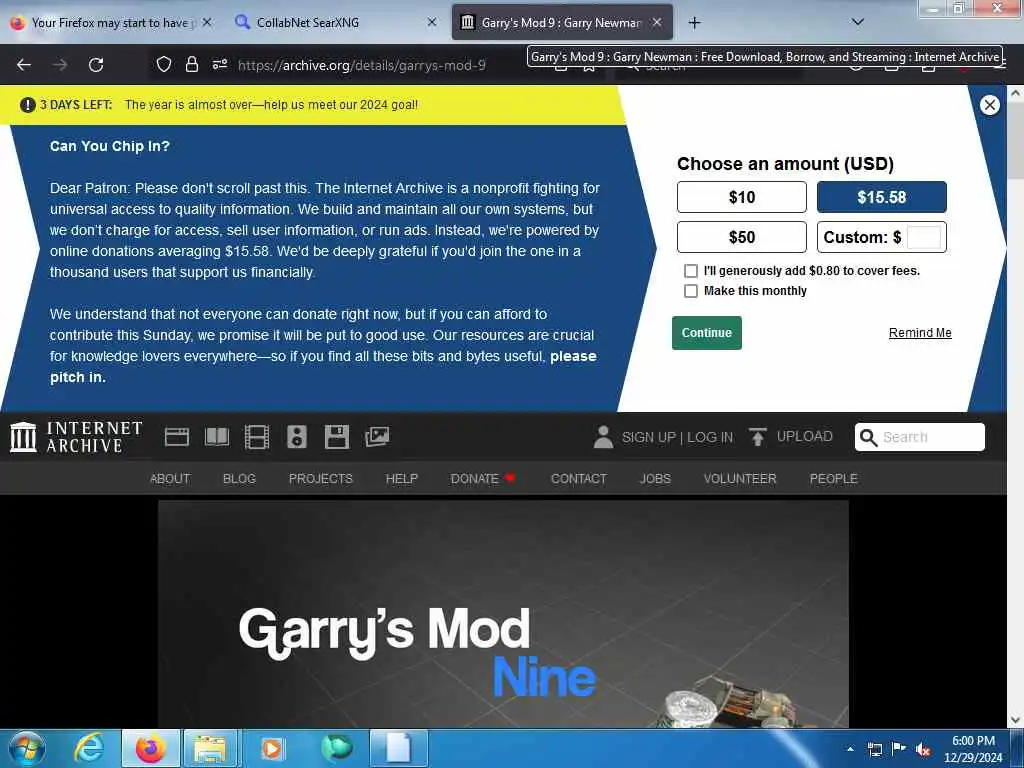This screenshot has height=768, width=1024.
Task: Open the video film strip icon
Action: tap(257, 437)
